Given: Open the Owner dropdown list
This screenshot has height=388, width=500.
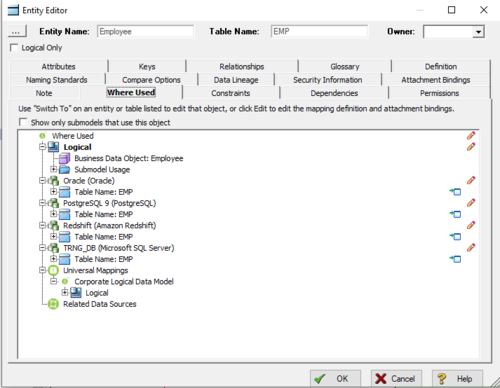Looking at the screenshot, I should pyautogui.click(x=478, y=32).
